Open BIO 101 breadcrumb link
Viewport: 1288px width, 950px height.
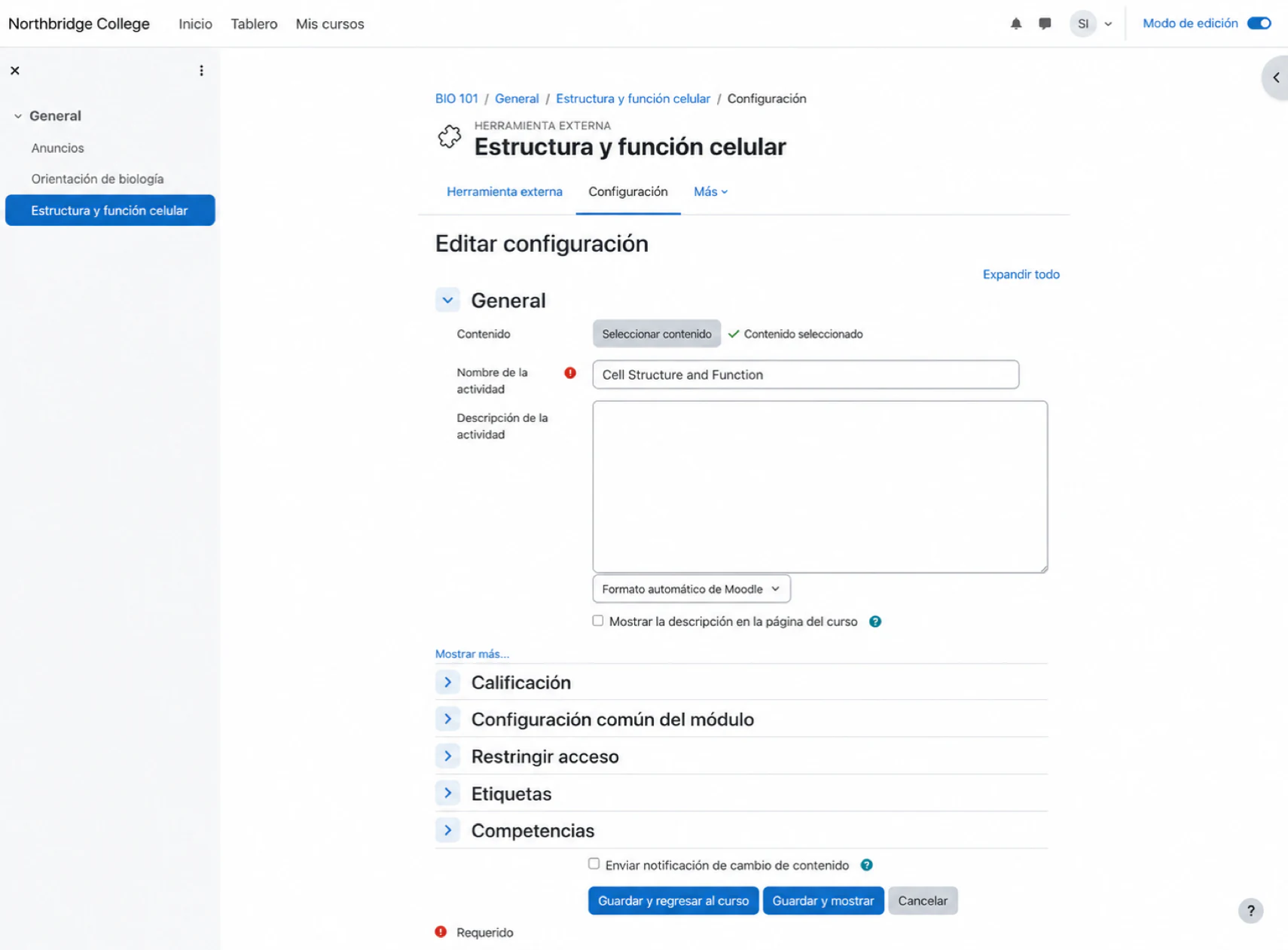coord(456,99)
